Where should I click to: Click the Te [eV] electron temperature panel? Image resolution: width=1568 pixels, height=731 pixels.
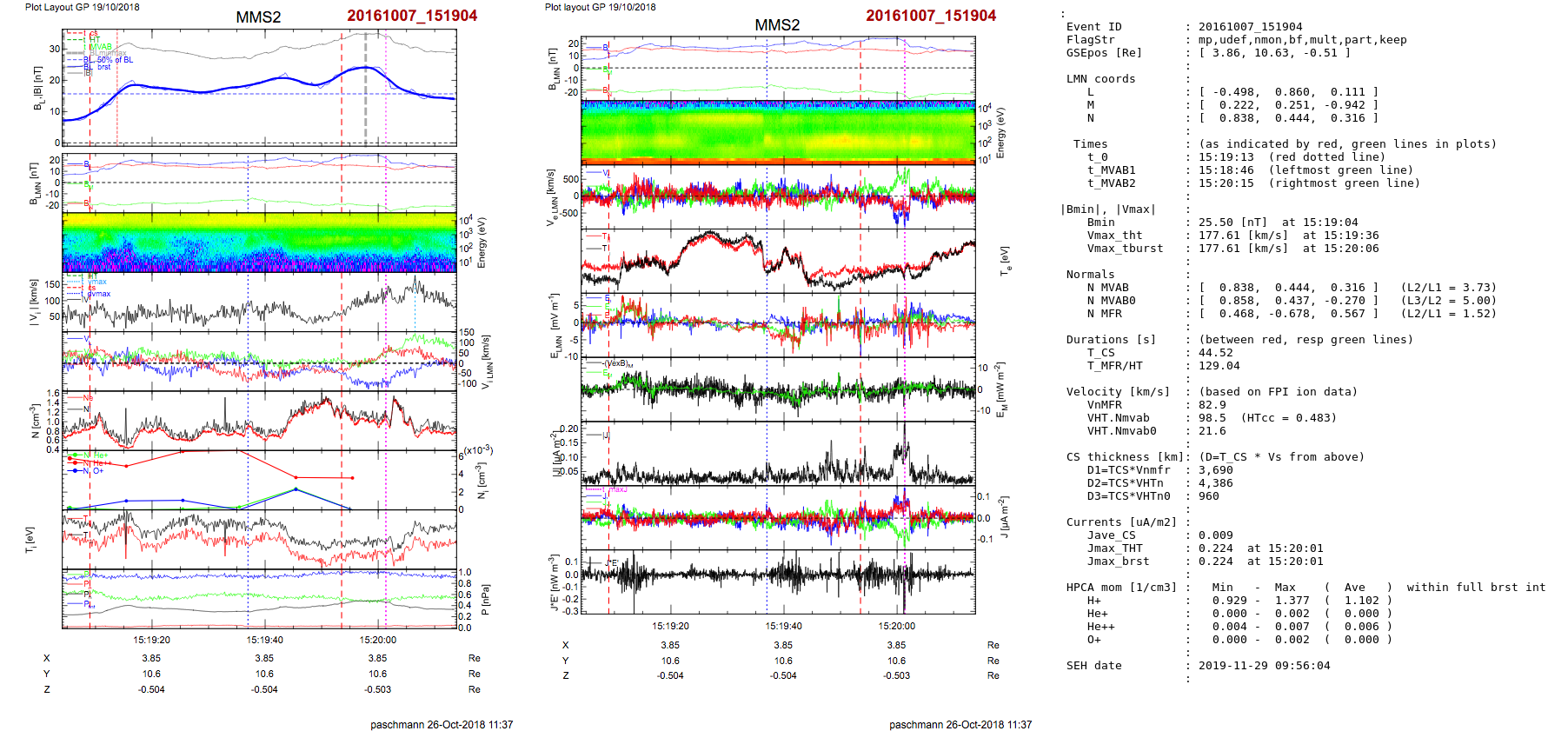(778, 260)
